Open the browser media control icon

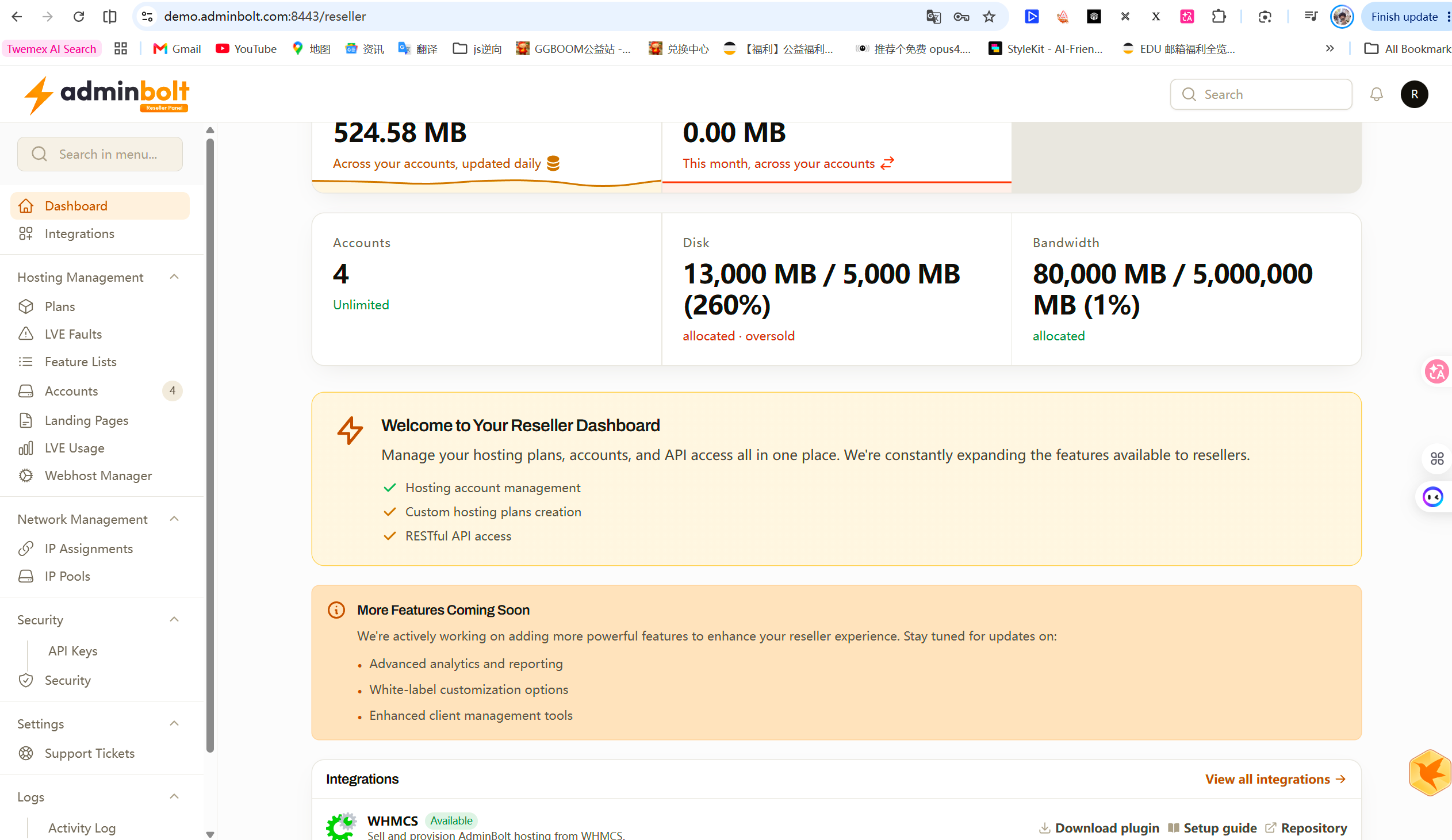(x=1311, y=17)
